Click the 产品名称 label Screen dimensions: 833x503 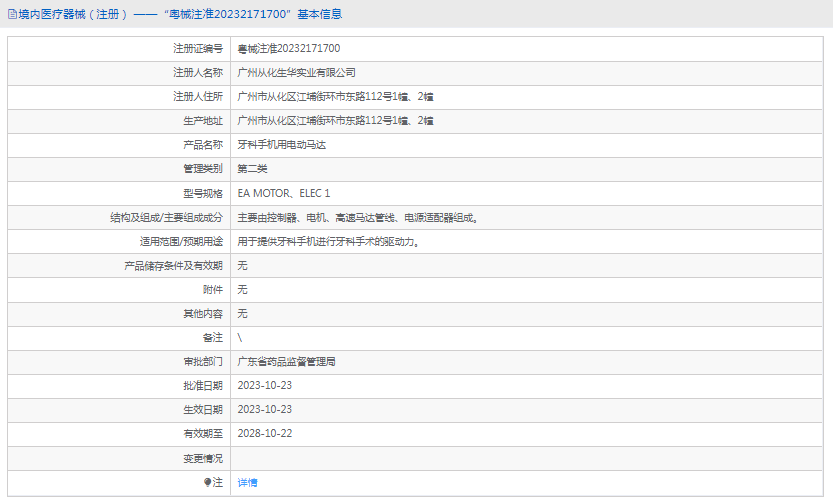203,144
